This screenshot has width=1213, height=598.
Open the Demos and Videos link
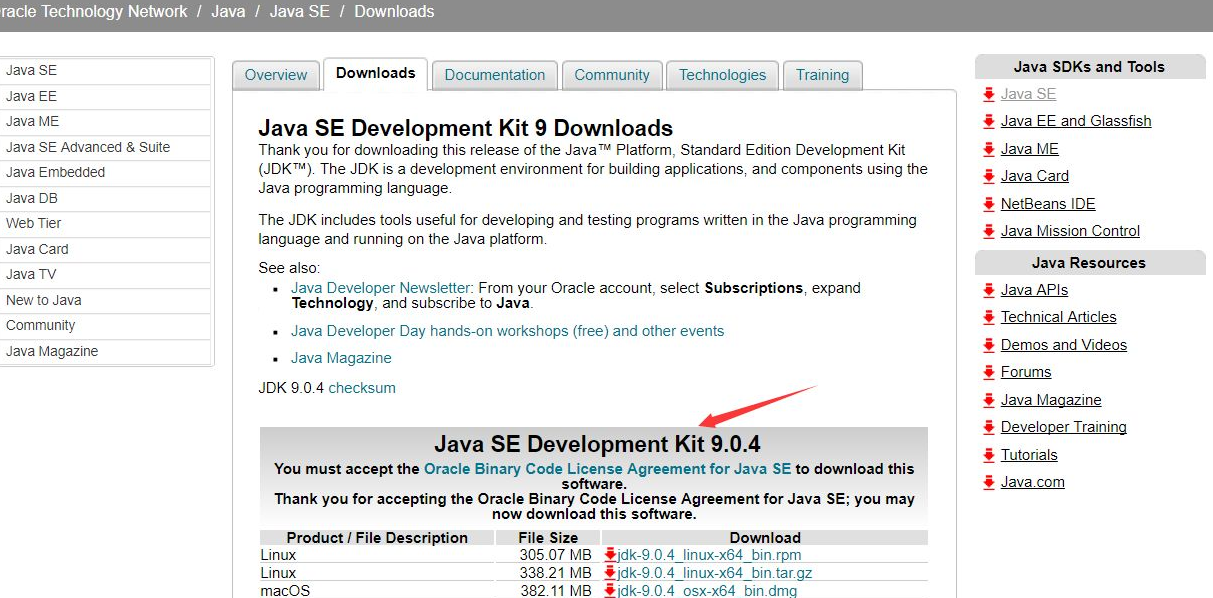click(1063, 345)
